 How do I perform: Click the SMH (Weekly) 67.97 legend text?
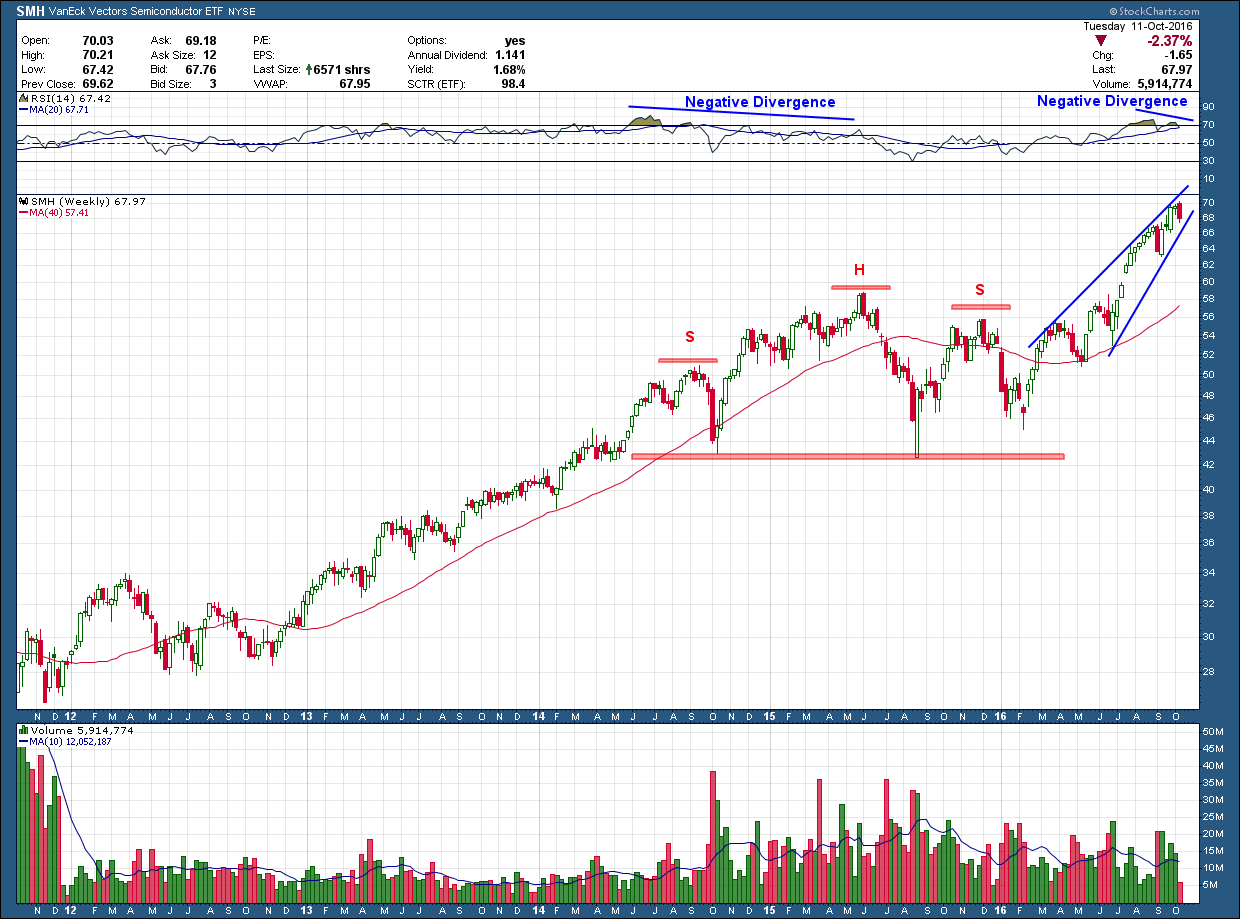[88, 202]
